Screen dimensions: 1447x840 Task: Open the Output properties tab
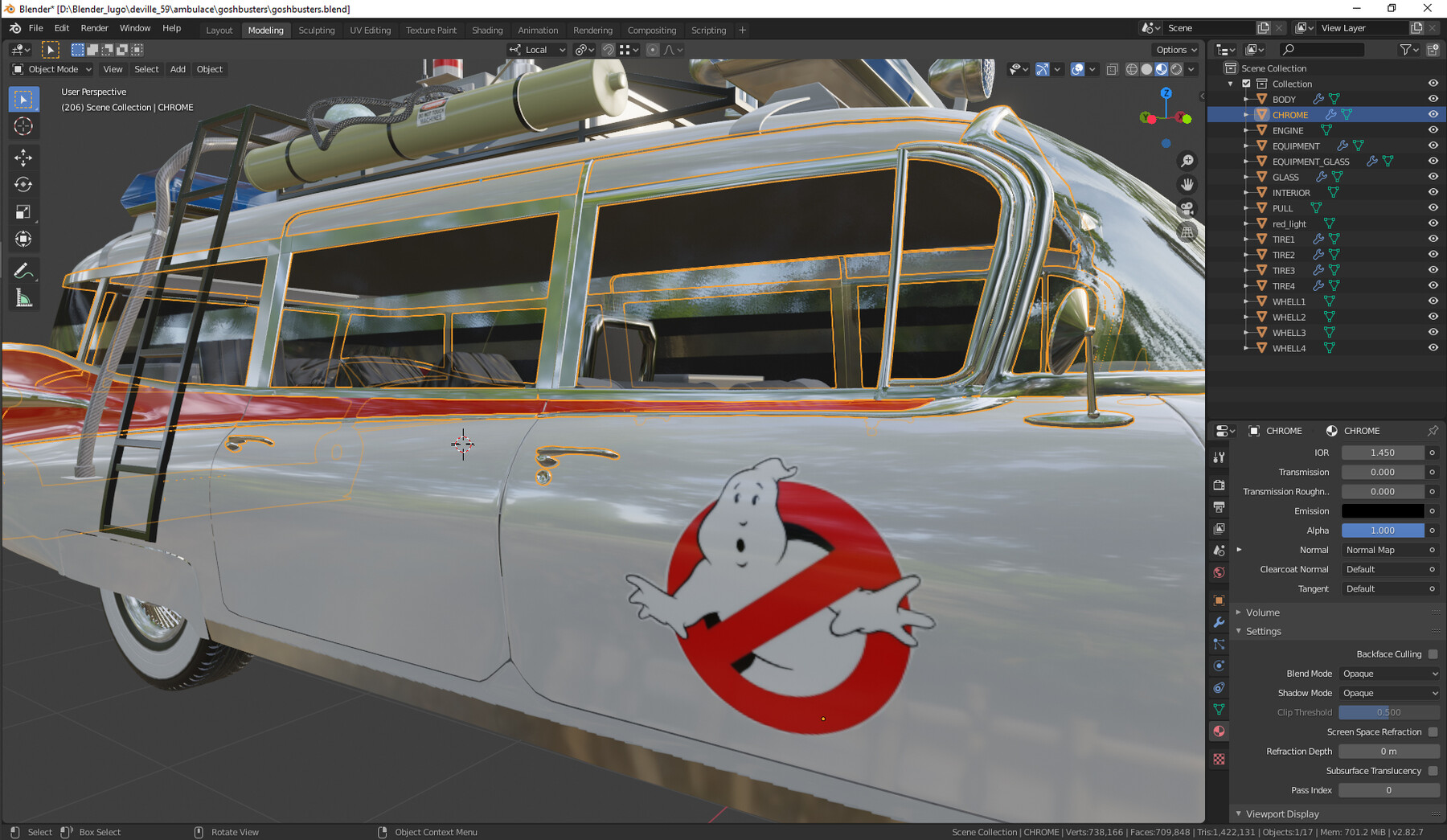click(x=1219, y=507)
